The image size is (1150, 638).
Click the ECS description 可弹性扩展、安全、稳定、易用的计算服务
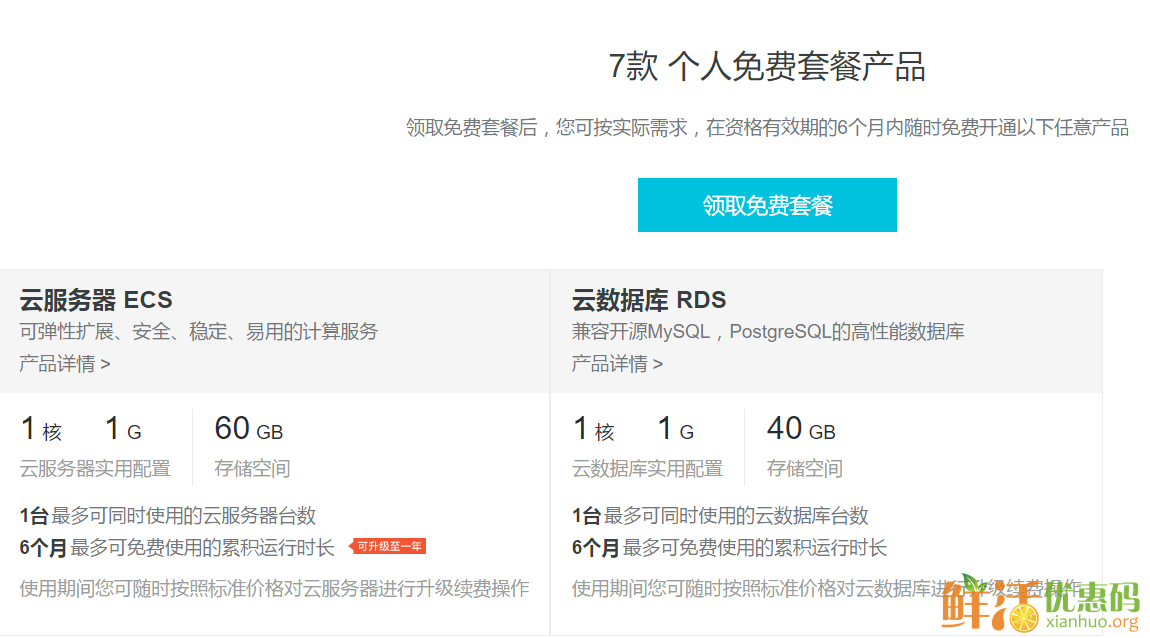(198, 331)
